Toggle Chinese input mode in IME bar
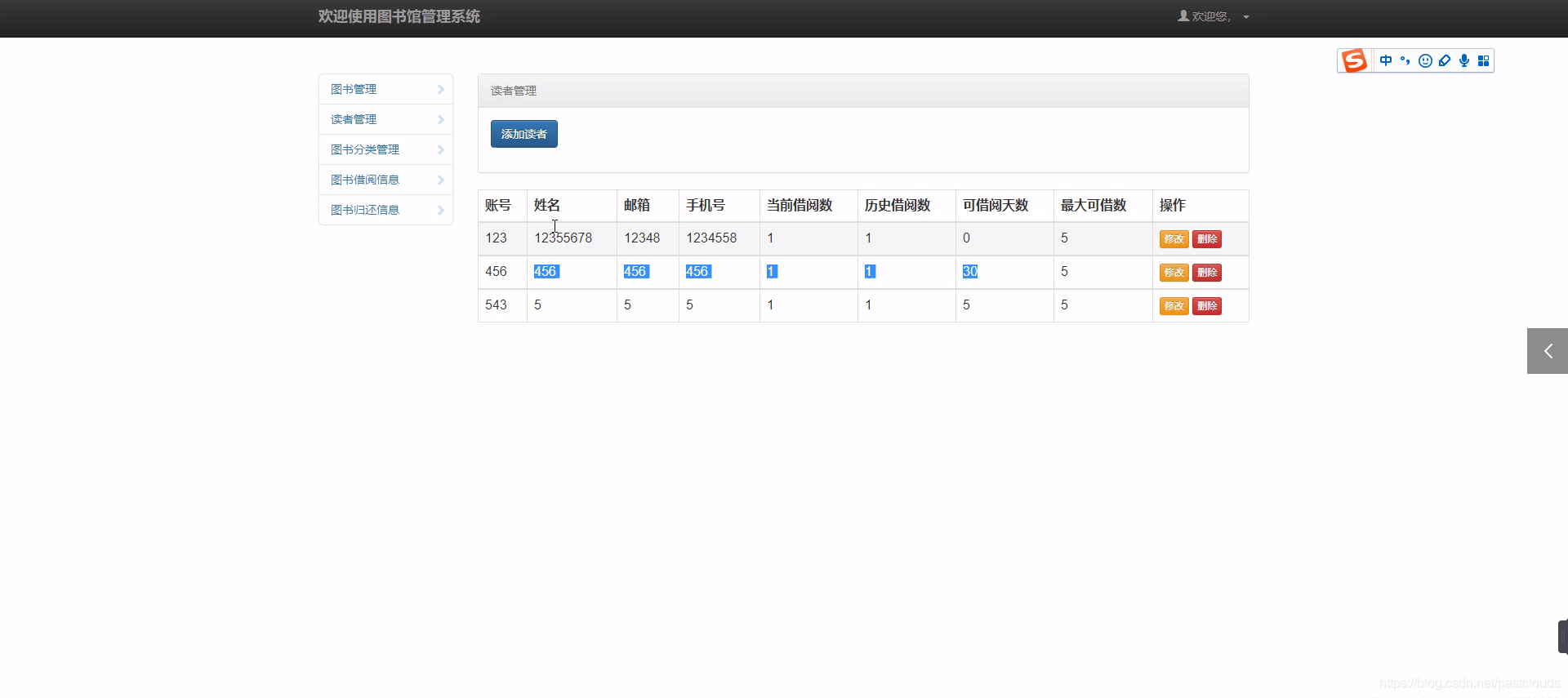The height and width of the screenshot is (698, 1568). click(x=1386, y=60)
